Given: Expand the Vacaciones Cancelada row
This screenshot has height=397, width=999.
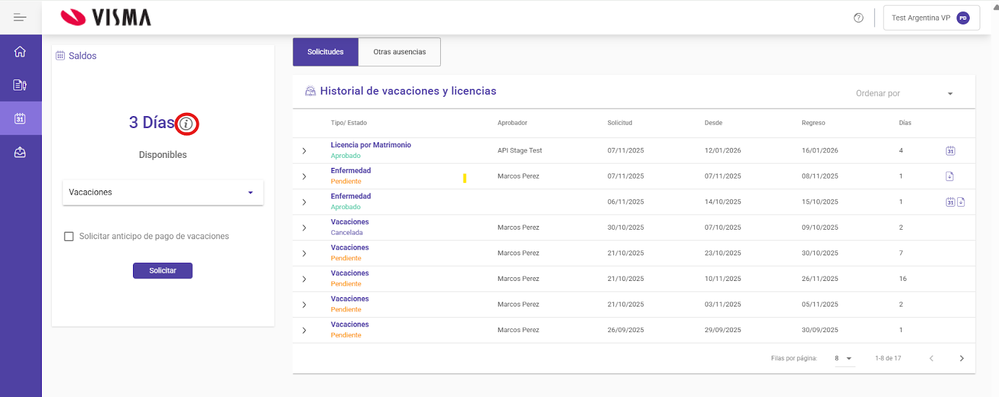Looking at the screenshot, I should pyautogui.click(x=304, y=227).
